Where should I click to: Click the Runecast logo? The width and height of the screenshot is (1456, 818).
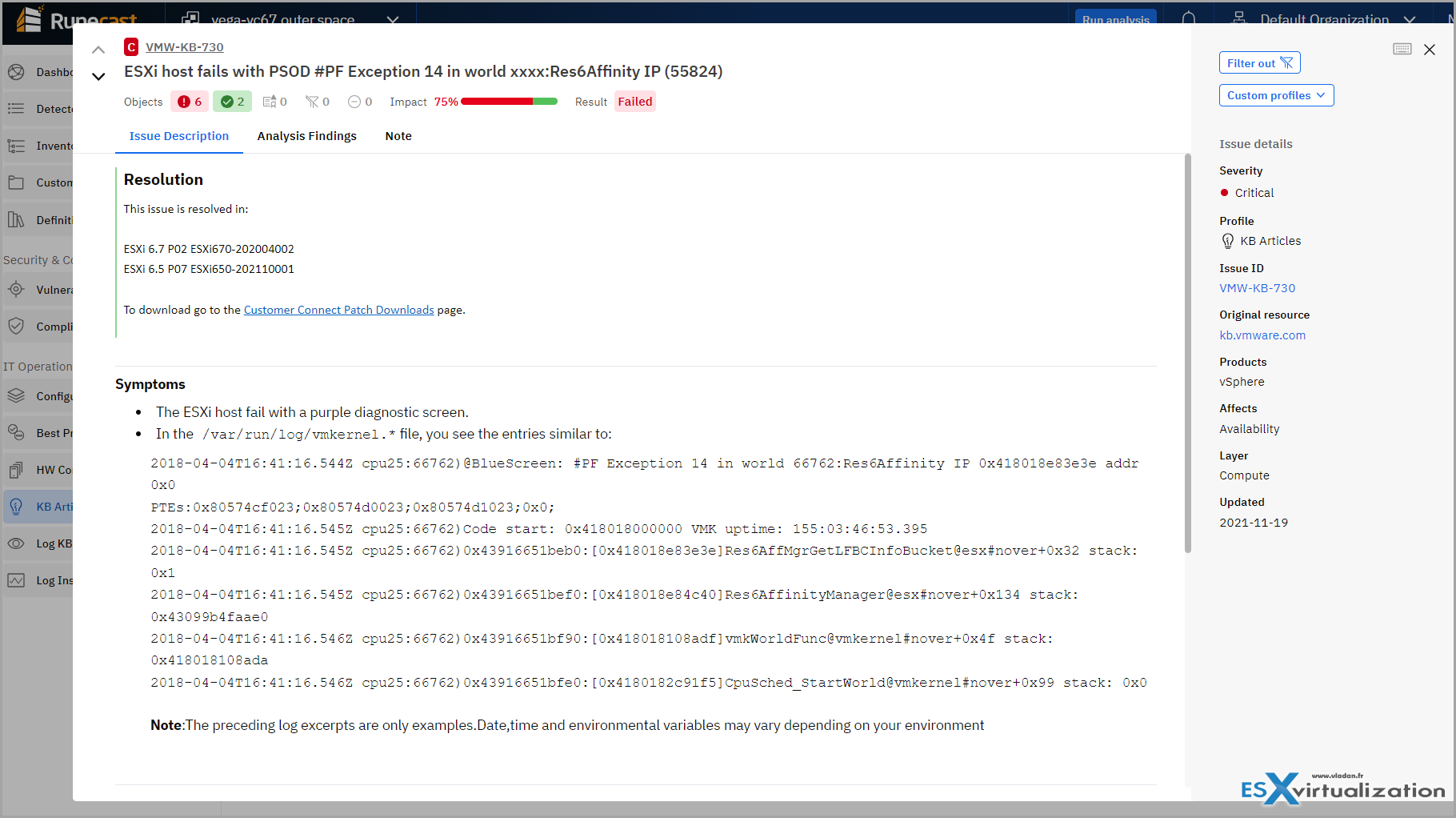coord(77,19)
